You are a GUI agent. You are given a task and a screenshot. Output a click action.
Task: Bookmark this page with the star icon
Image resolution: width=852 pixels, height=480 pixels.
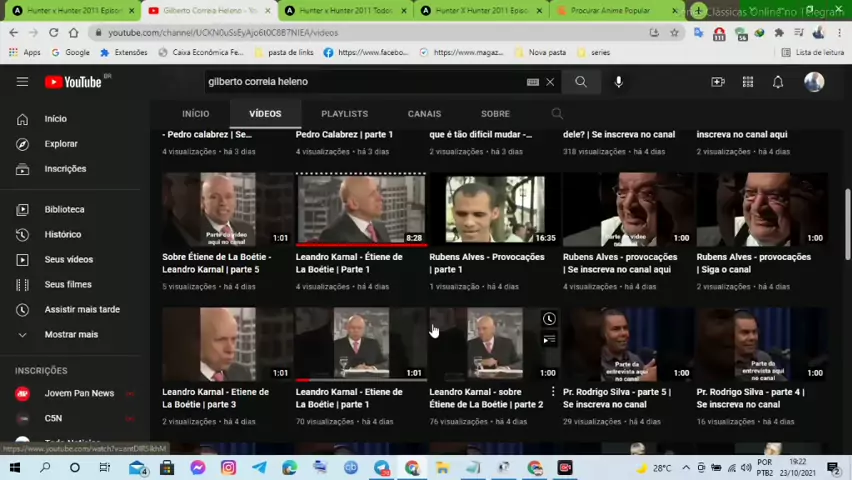tap(675, 32)
